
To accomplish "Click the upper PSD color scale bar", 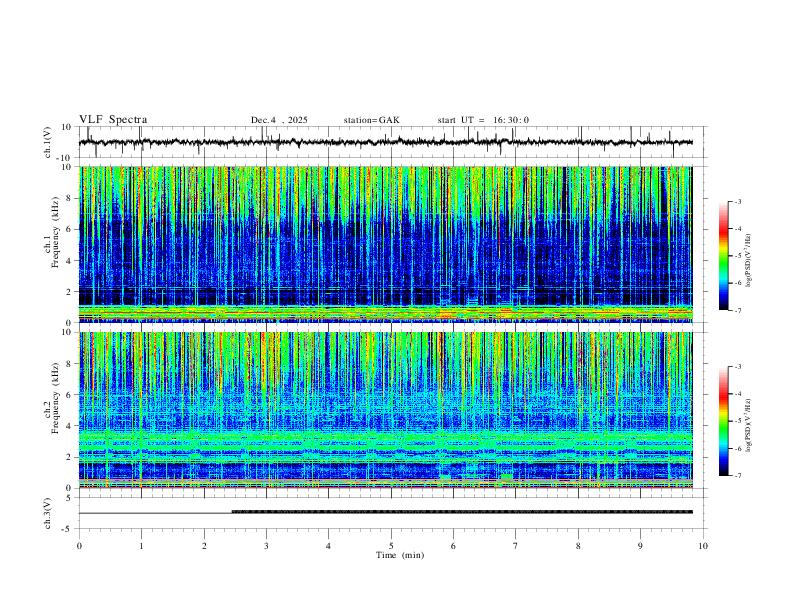I will pos(724,256).
